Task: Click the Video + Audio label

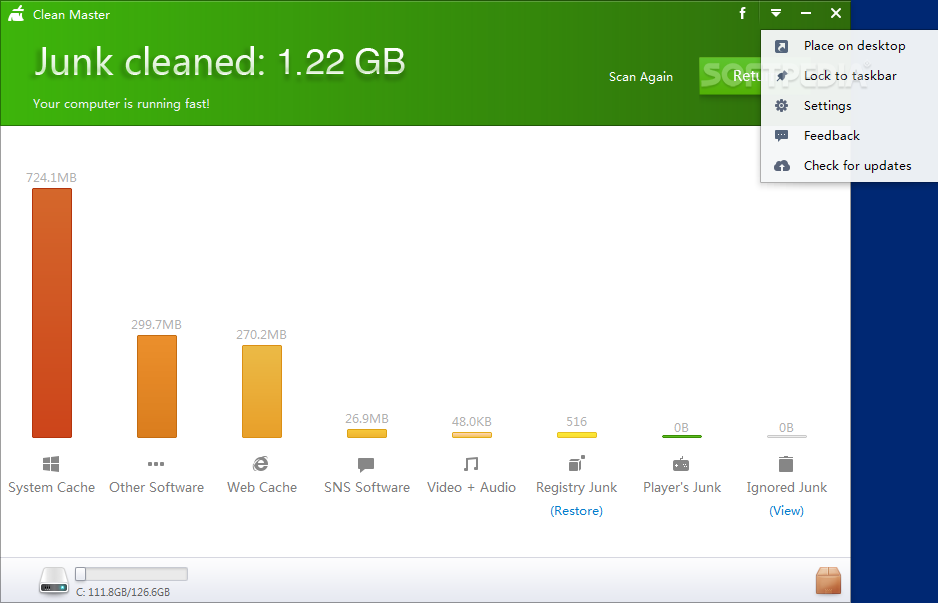Action: click(x=471, y=488)
